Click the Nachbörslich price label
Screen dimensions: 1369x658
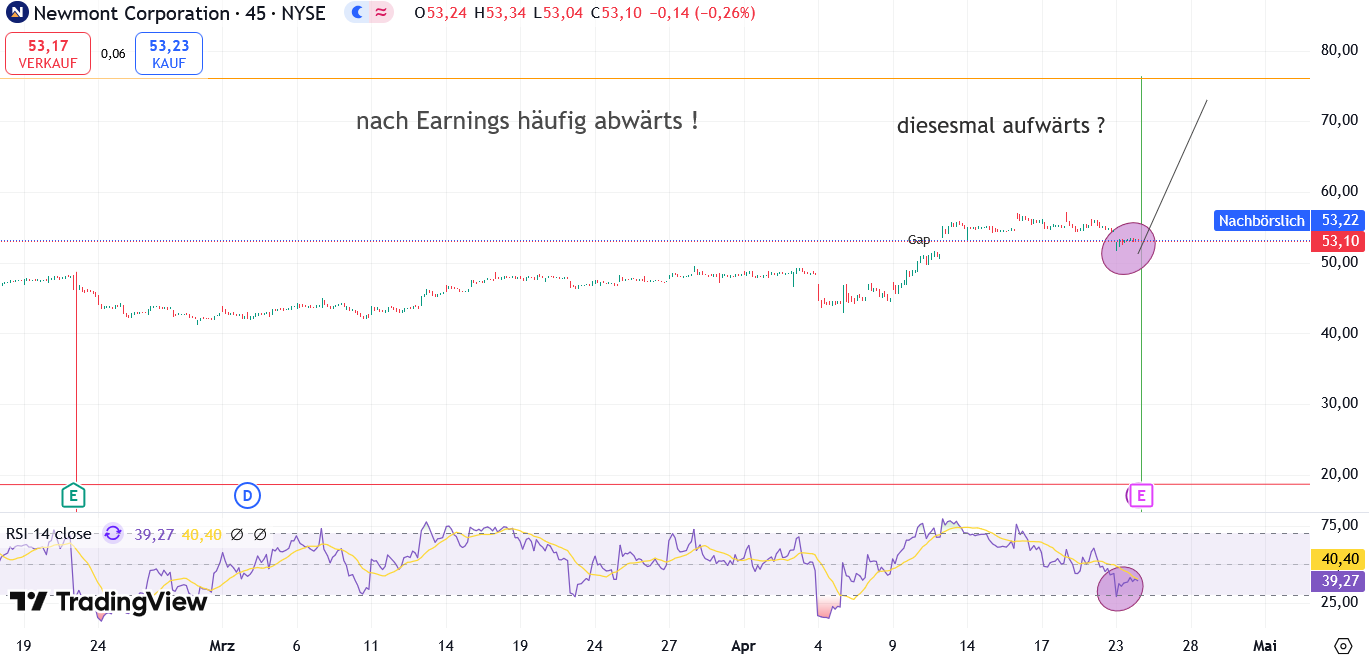[1262, 221]
